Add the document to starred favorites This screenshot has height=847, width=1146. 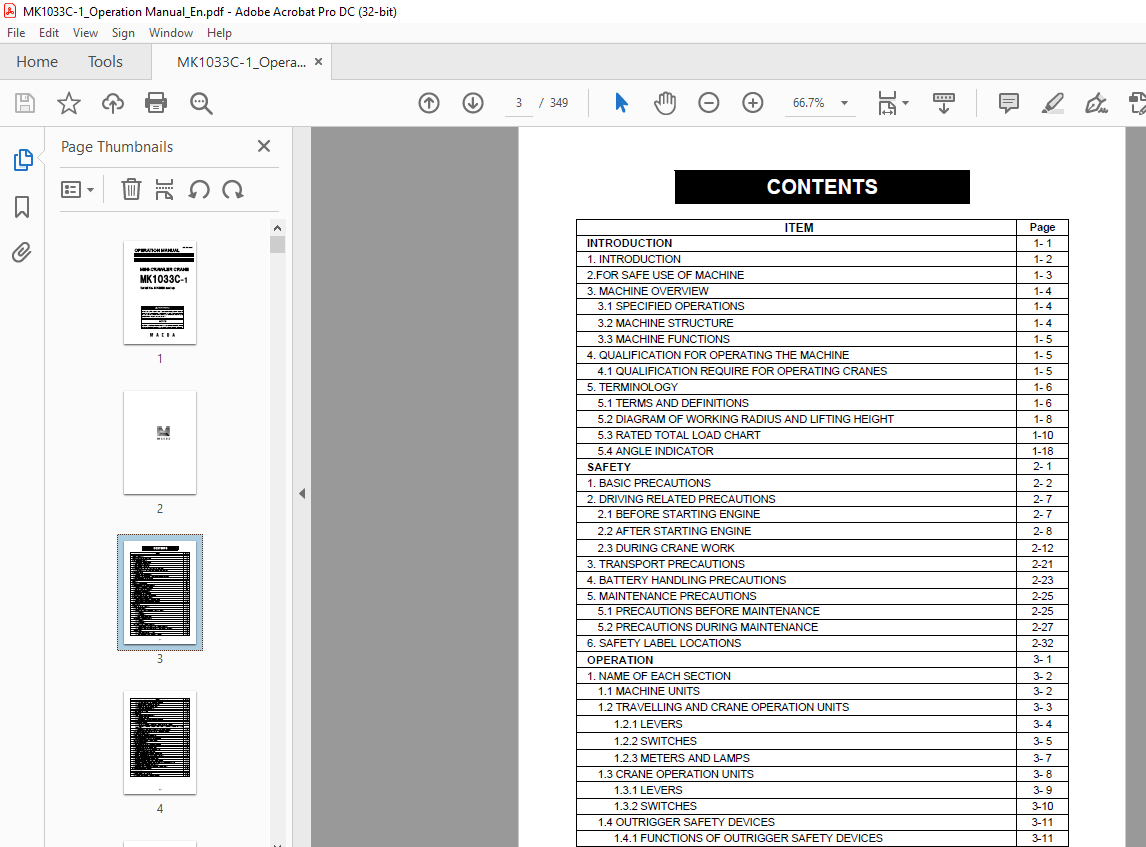point(69,103)
